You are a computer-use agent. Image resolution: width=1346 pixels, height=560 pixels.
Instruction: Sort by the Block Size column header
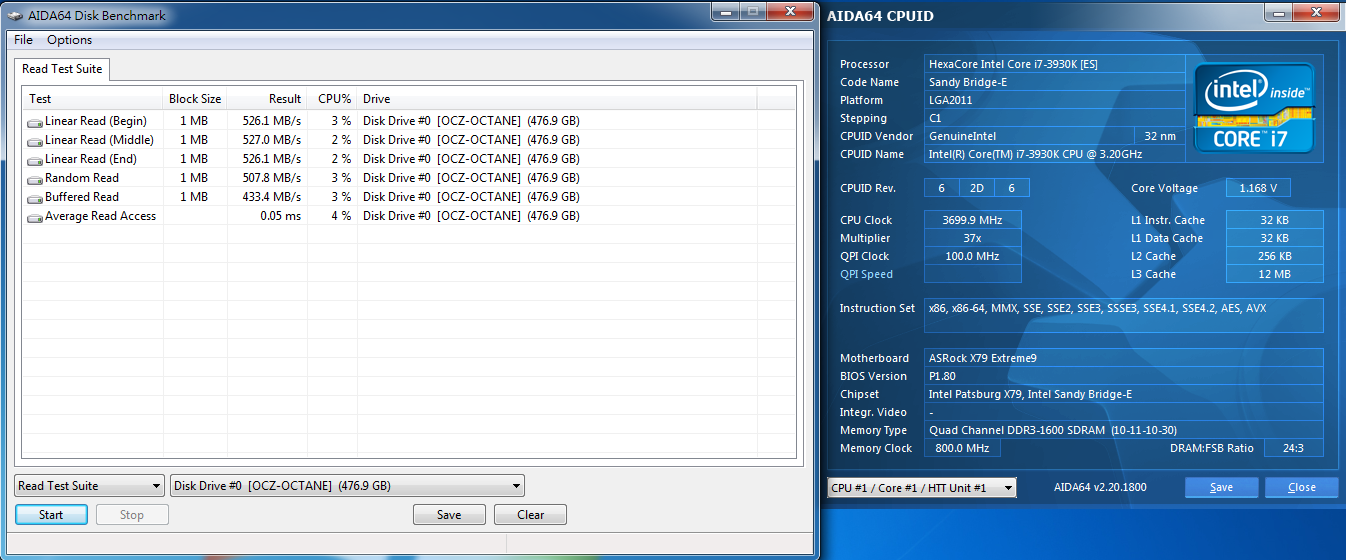tap(195, 99)
